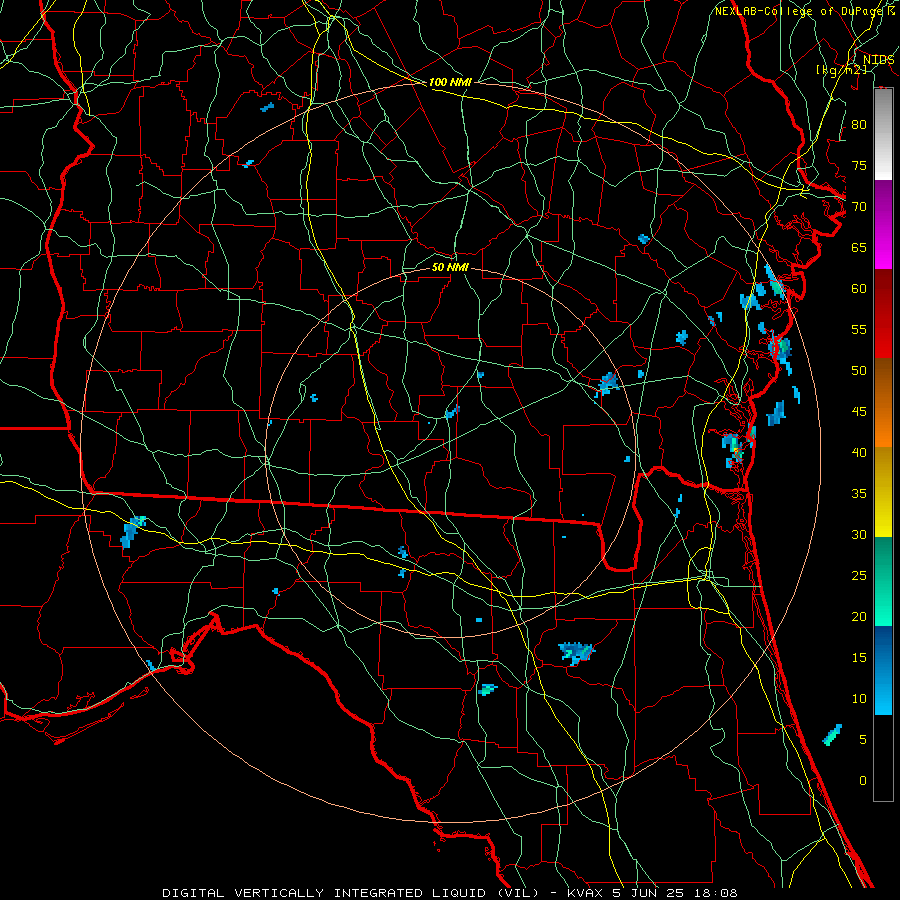Select the red band of the color scale

tap(883, 314)
